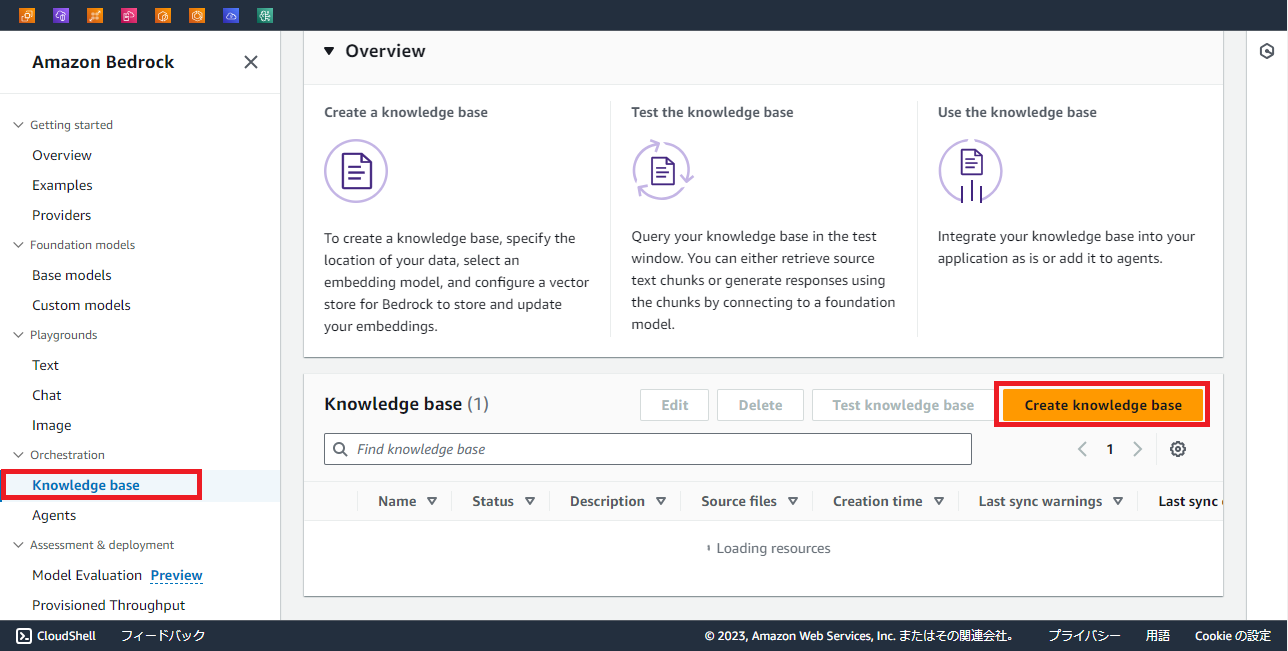Open Custom models in the sidebar

(81, 305)
